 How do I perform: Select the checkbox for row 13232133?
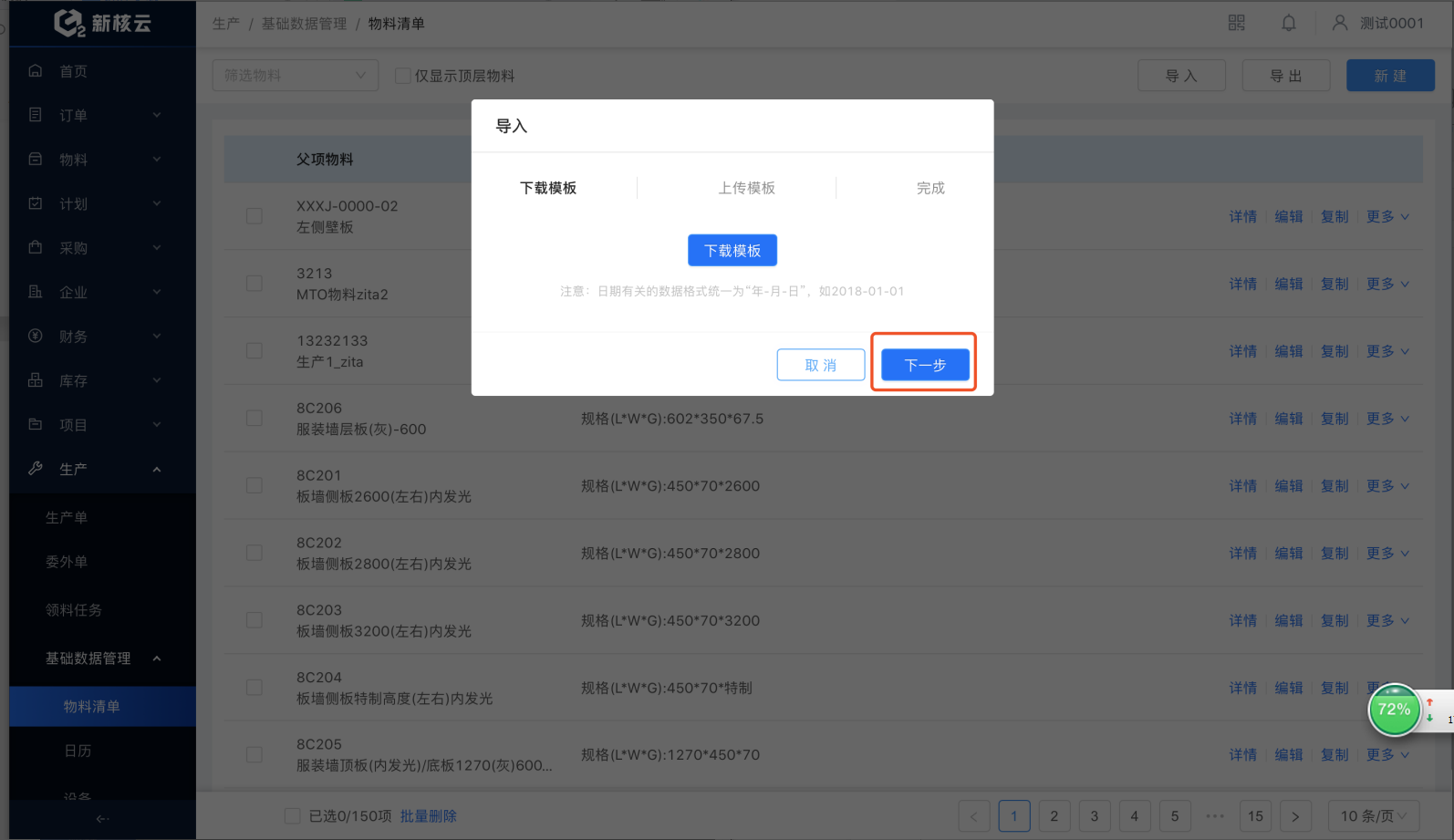pos(254,351)
